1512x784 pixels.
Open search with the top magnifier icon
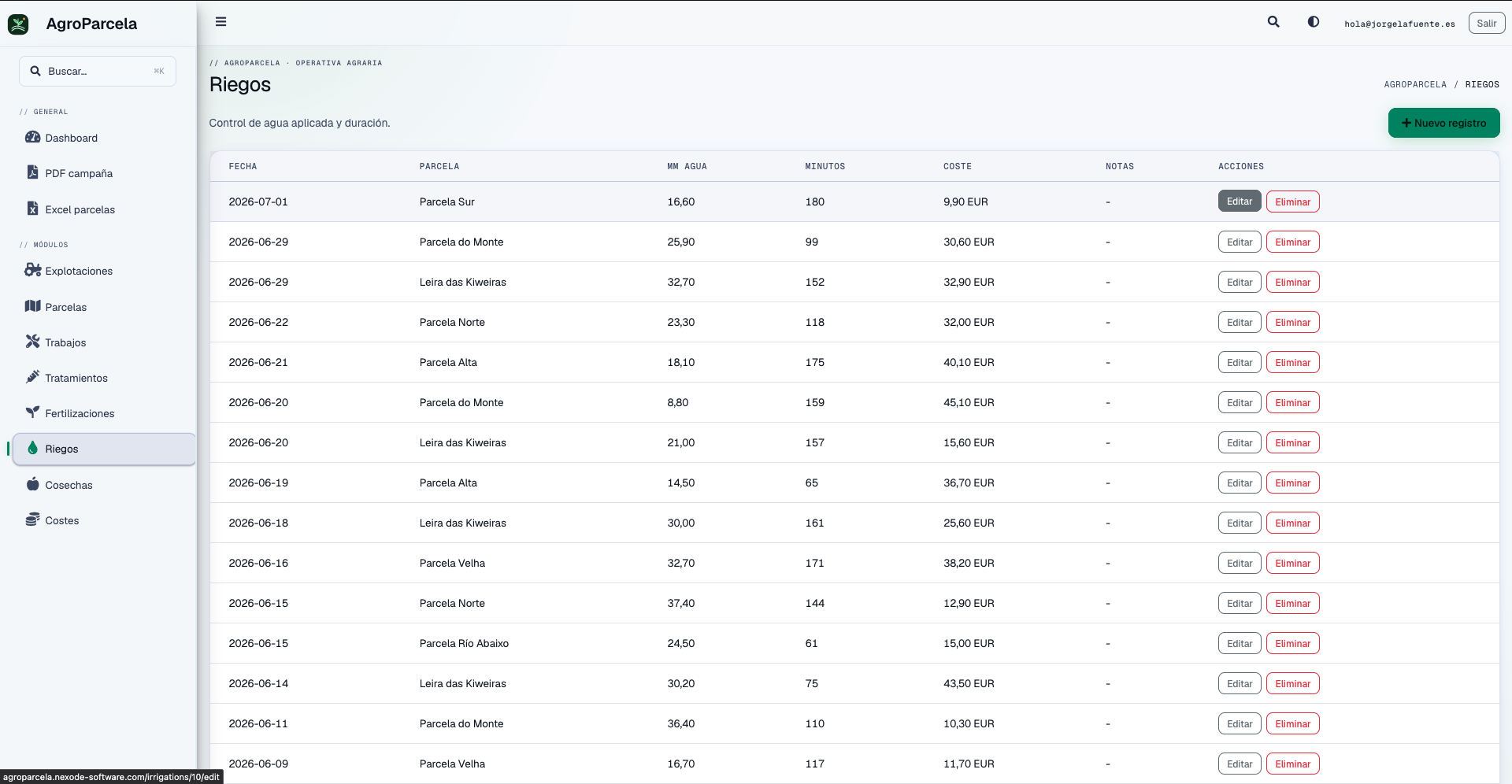[1273, 22]
